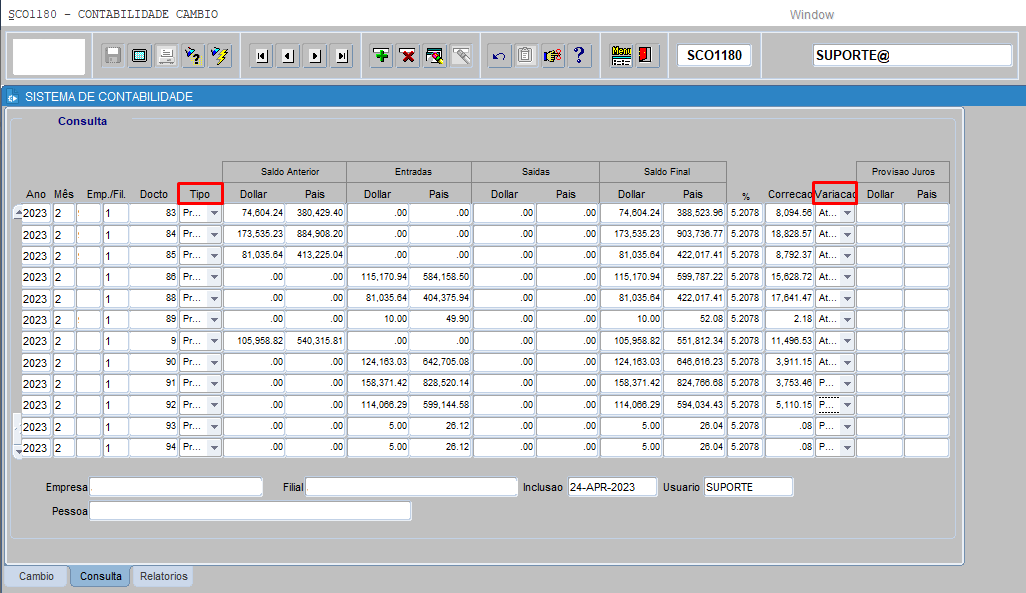Click the Pessoa input field

[x=250, y=511]
